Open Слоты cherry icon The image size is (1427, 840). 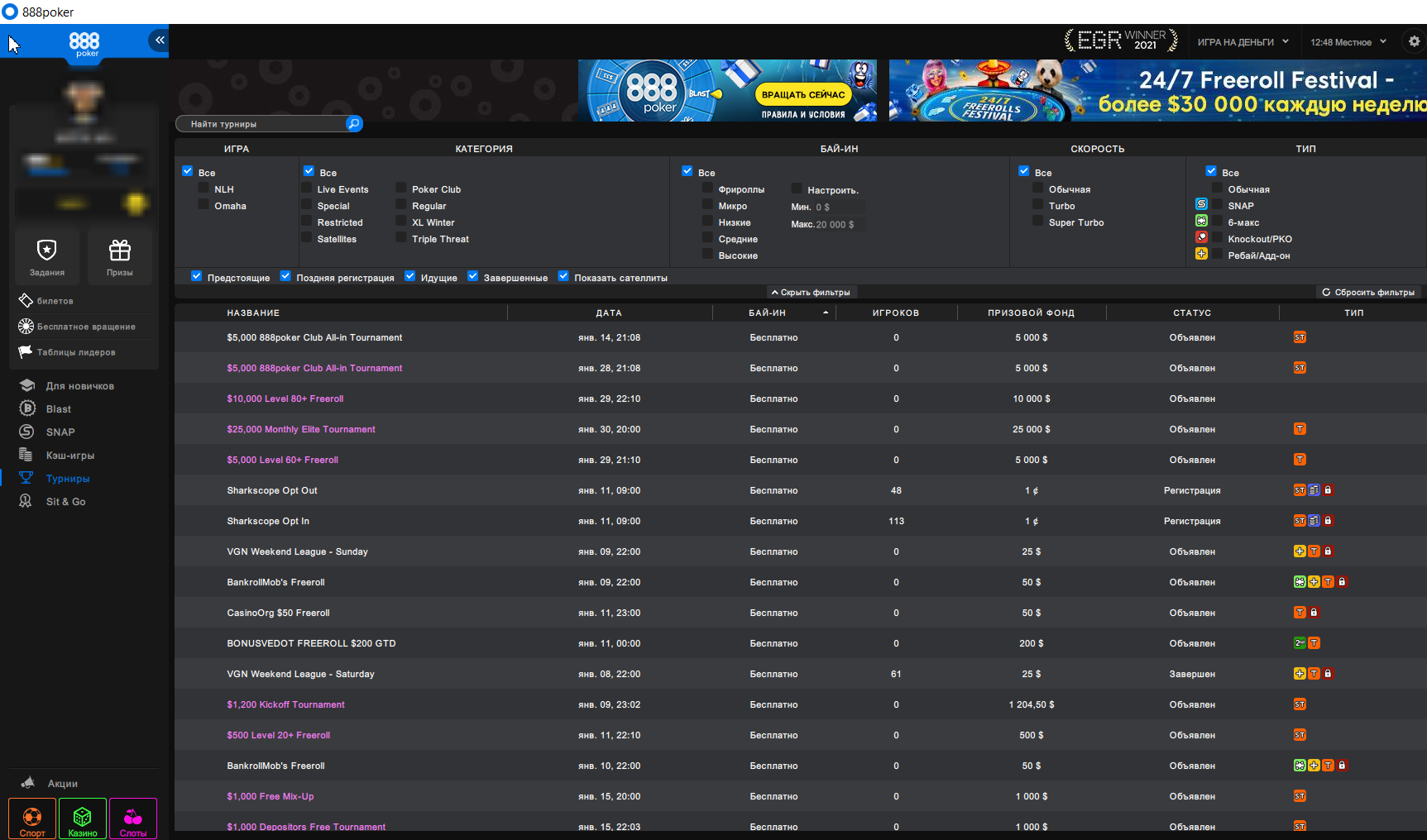pos(133,819)
